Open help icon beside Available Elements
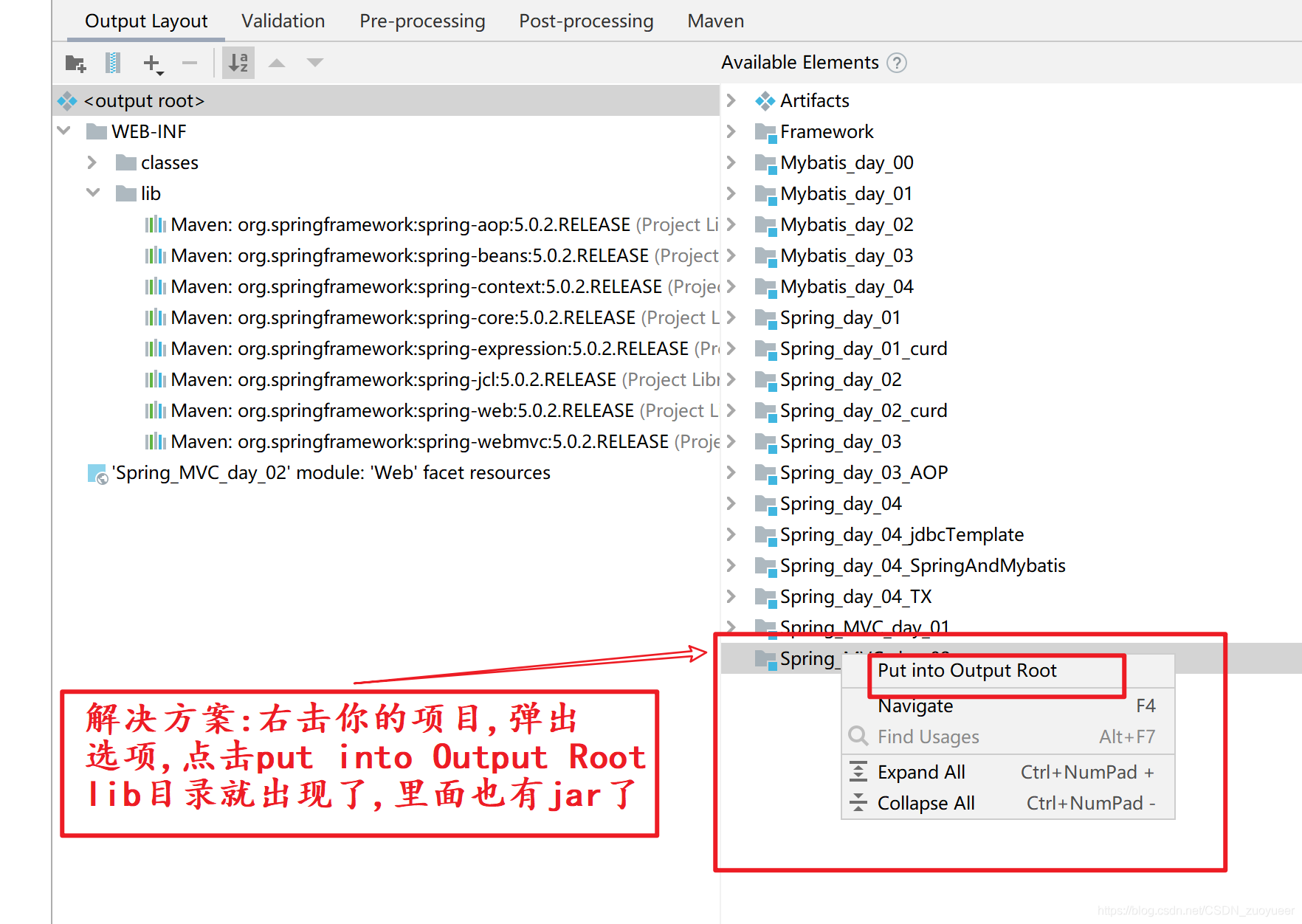Viewport: 1302px width, 924px height. click(x=897, y=63)
